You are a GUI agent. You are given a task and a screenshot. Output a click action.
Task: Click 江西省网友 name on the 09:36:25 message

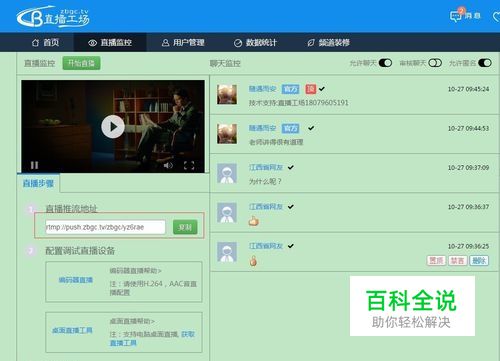[266, 246]
